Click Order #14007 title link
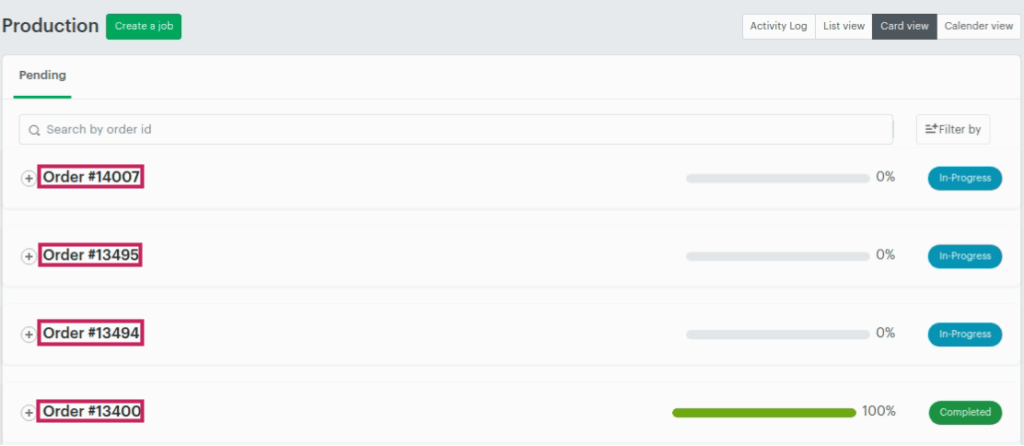 91,177
